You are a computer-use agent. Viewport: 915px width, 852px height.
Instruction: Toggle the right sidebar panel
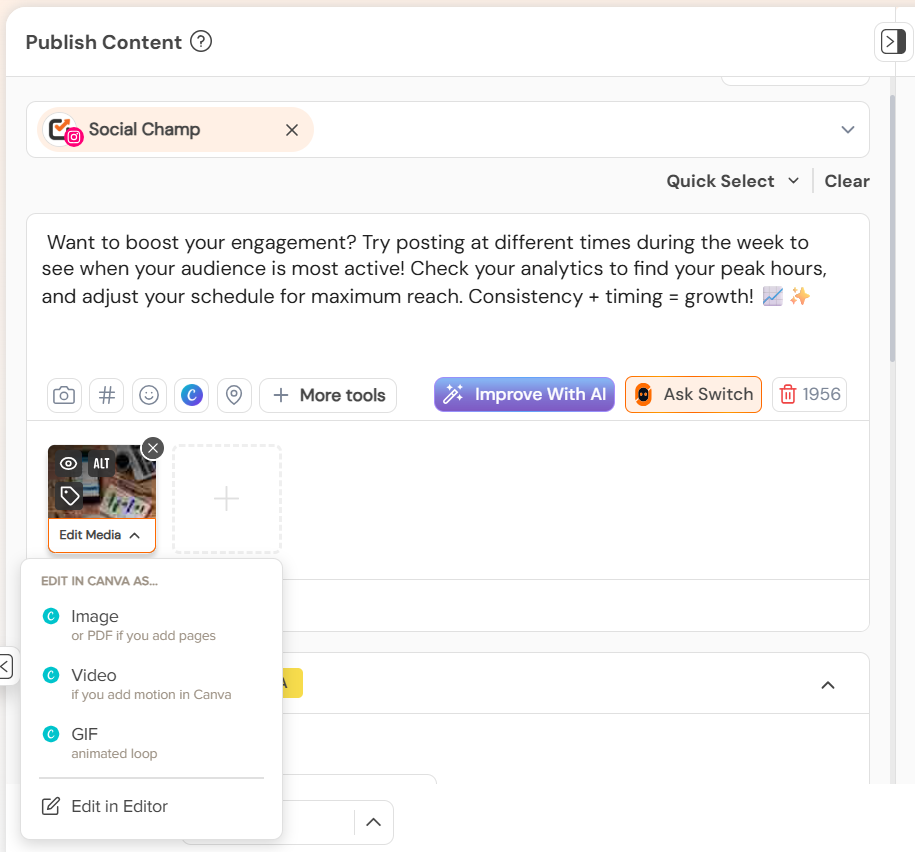(893, 41)
